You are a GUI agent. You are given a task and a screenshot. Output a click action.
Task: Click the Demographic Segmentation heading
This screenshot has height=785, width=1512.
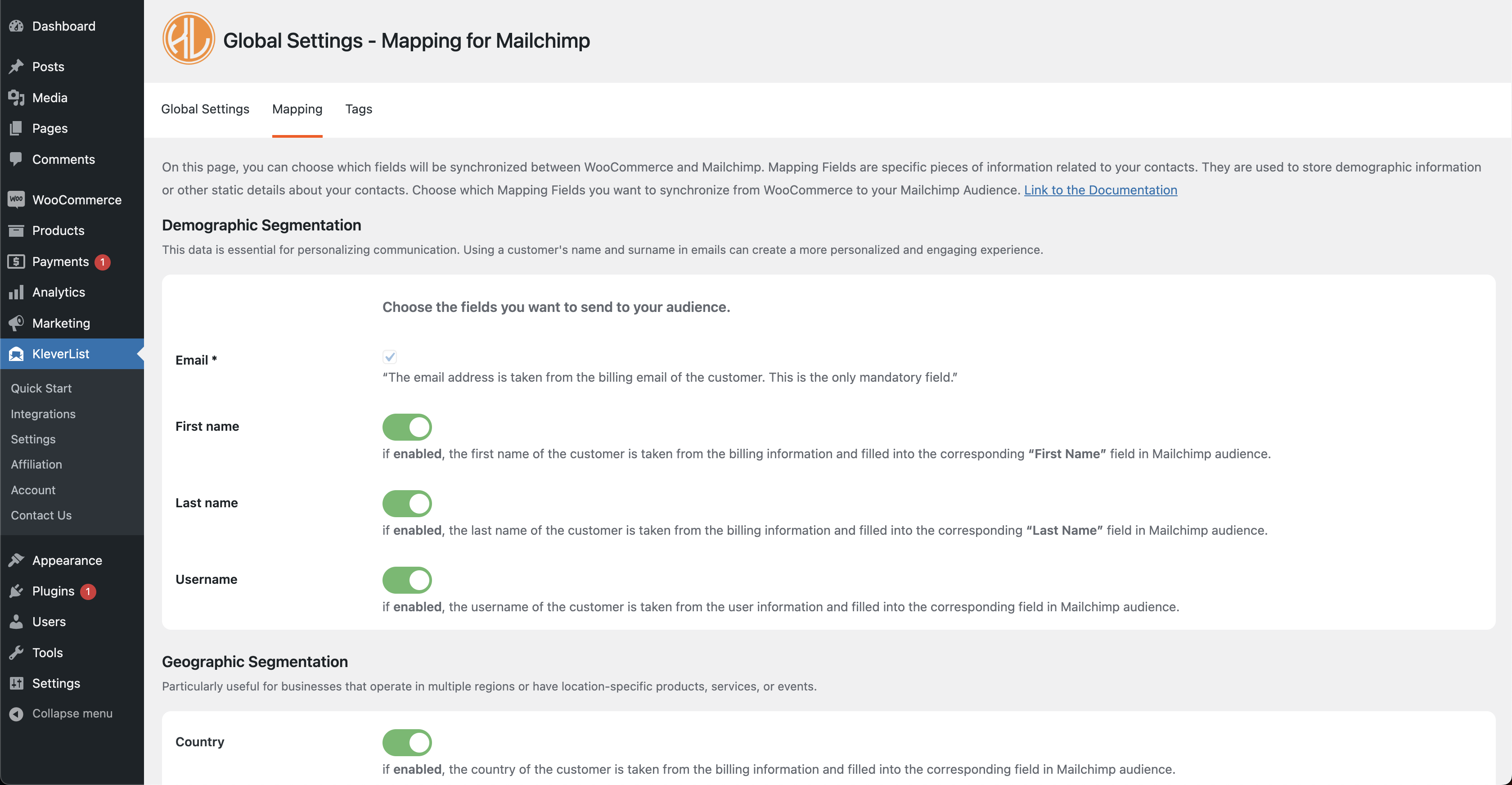pyautogui.click(x=261, y=225)
